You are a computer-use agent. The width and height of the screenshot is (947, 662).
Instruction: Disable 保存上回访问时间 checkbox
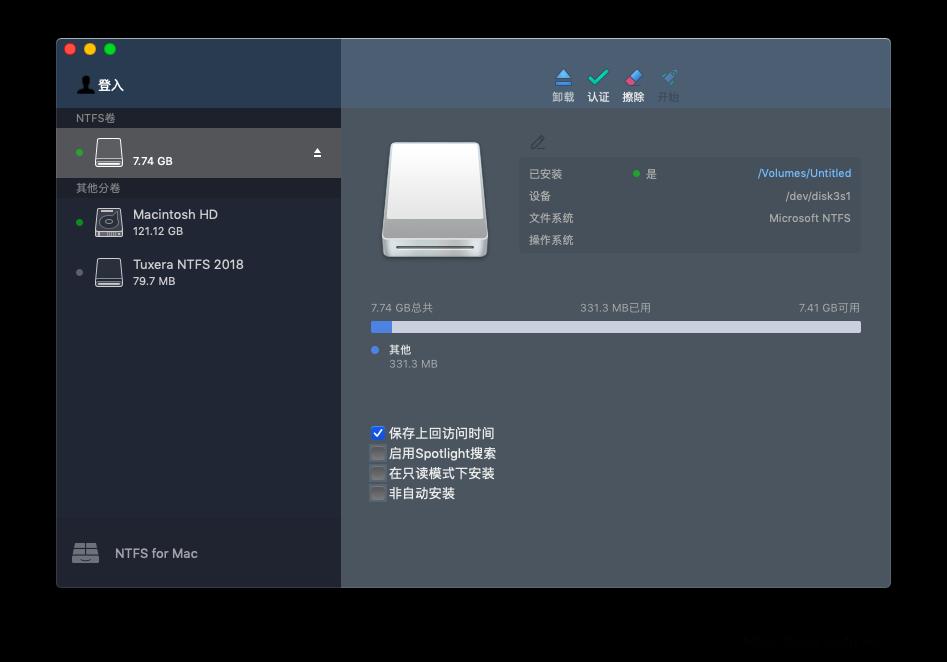tap(378, 433)
